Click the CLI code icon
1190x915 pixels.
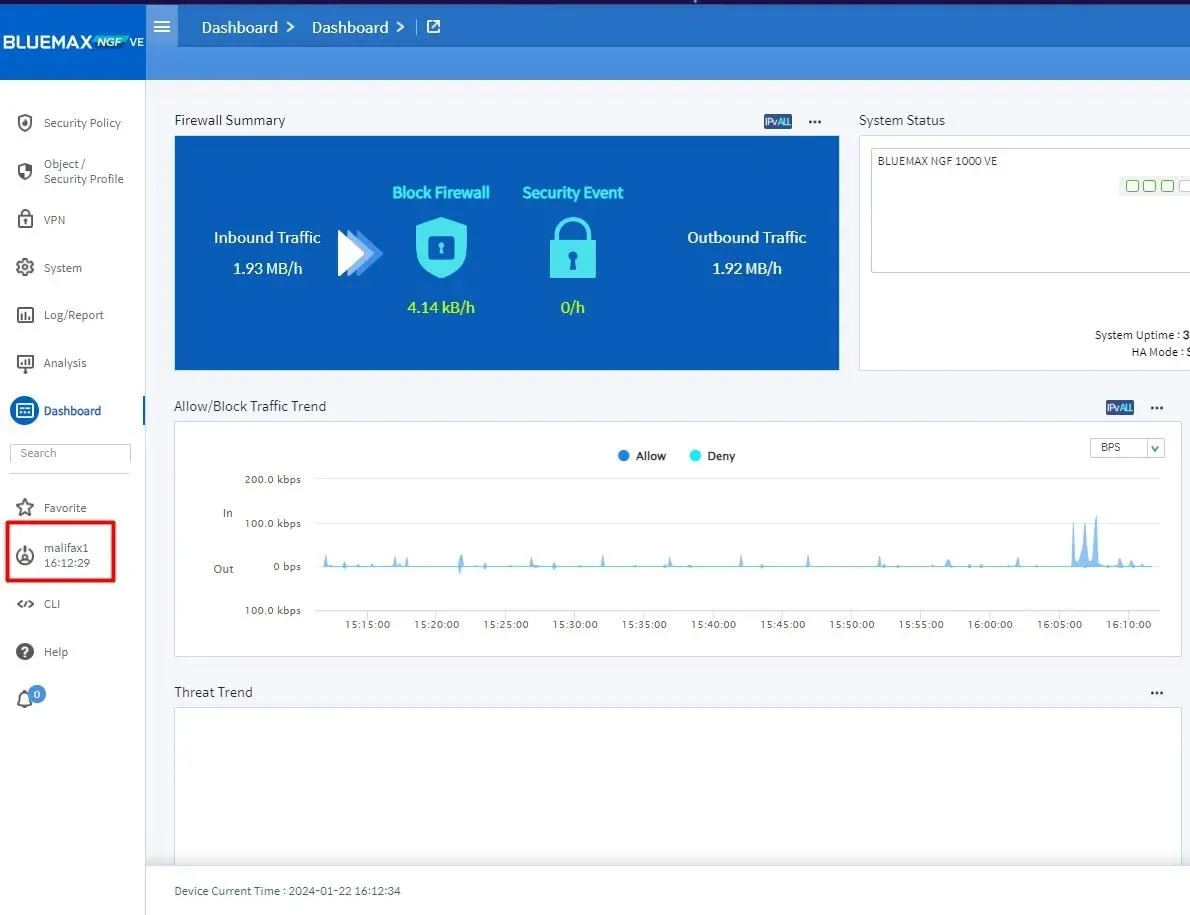click(25, 604)
